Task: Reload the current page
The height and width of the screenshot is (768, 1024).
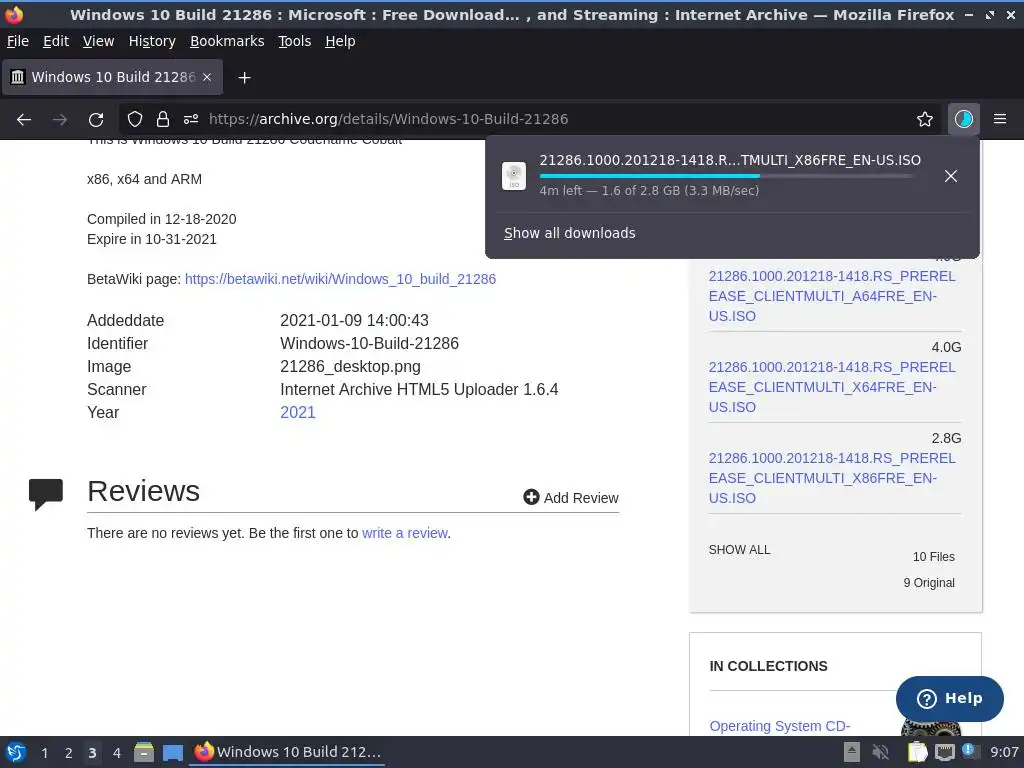Action: coord(96,119)
